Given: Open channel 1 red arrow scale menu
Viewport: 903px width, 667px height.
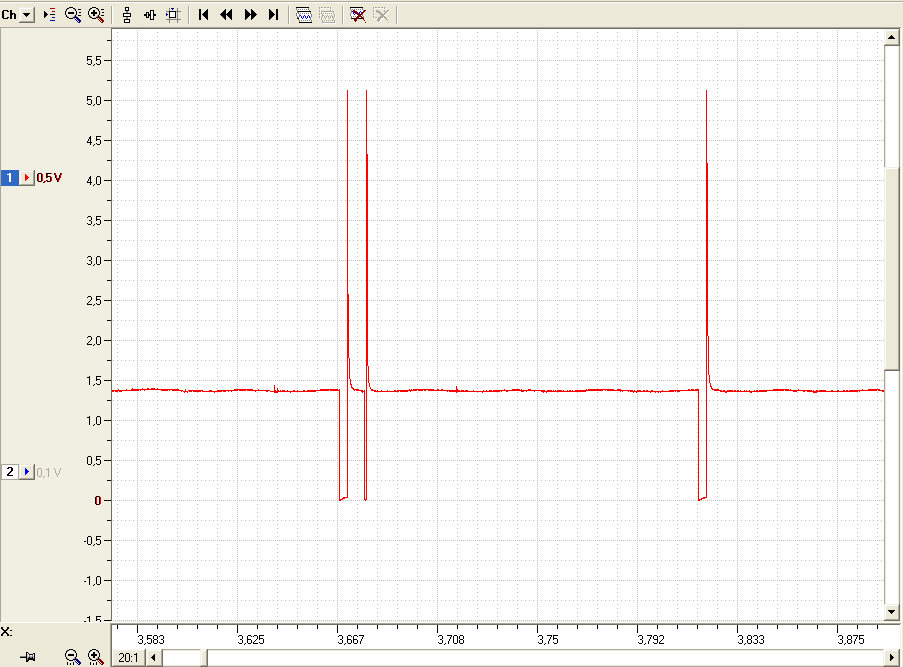Looking at the screenshot, I should click(26, 177).
